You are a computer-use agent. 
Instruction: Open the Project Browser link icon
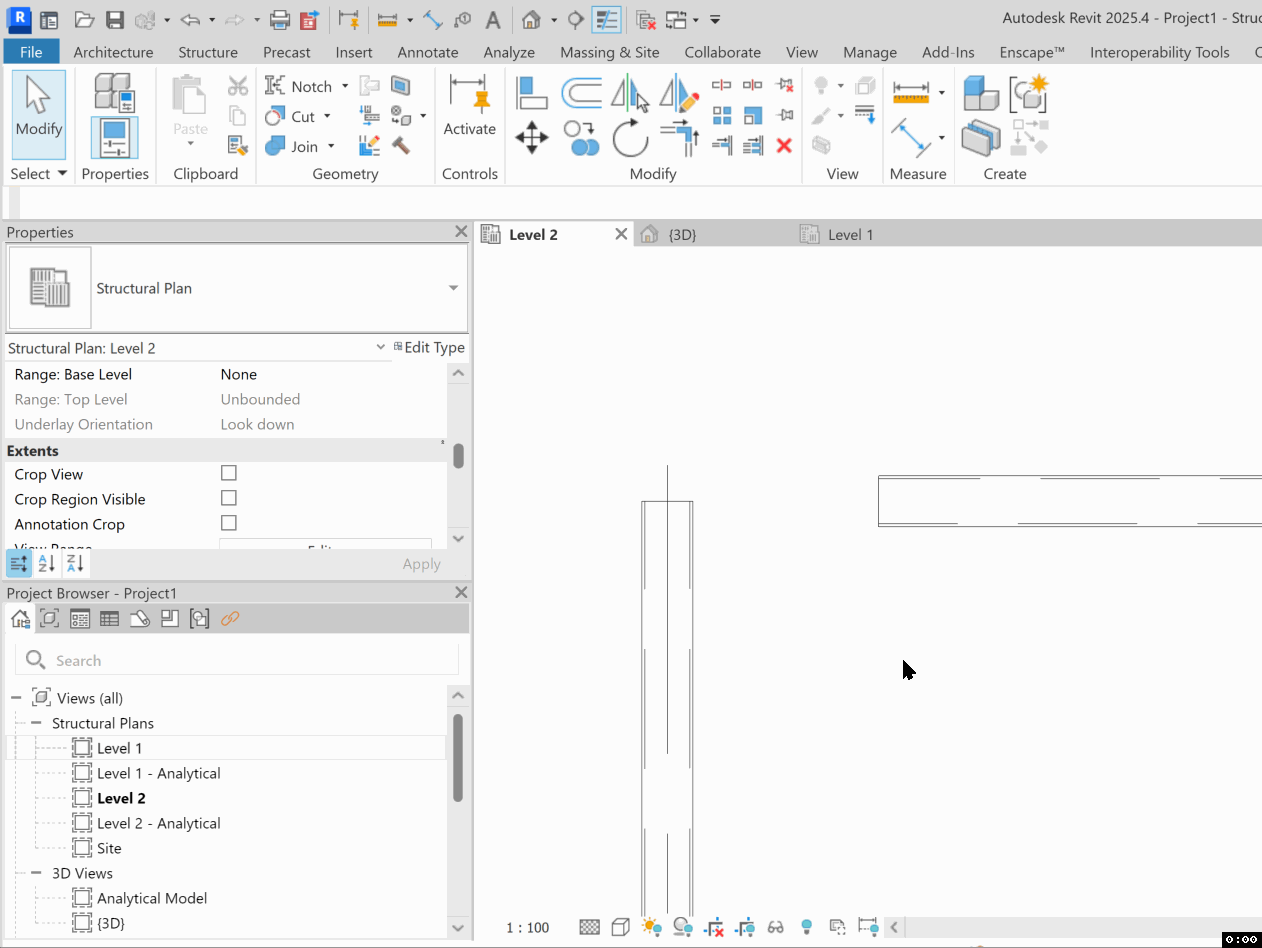click(230, 618)
